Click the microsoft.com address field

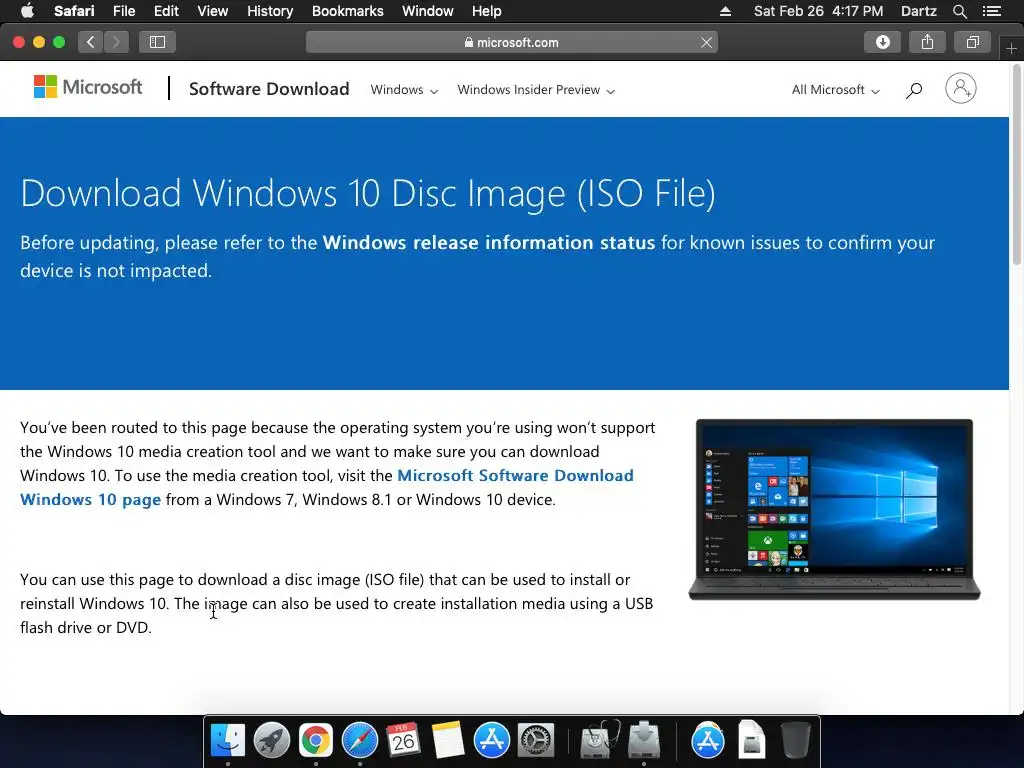511,42
